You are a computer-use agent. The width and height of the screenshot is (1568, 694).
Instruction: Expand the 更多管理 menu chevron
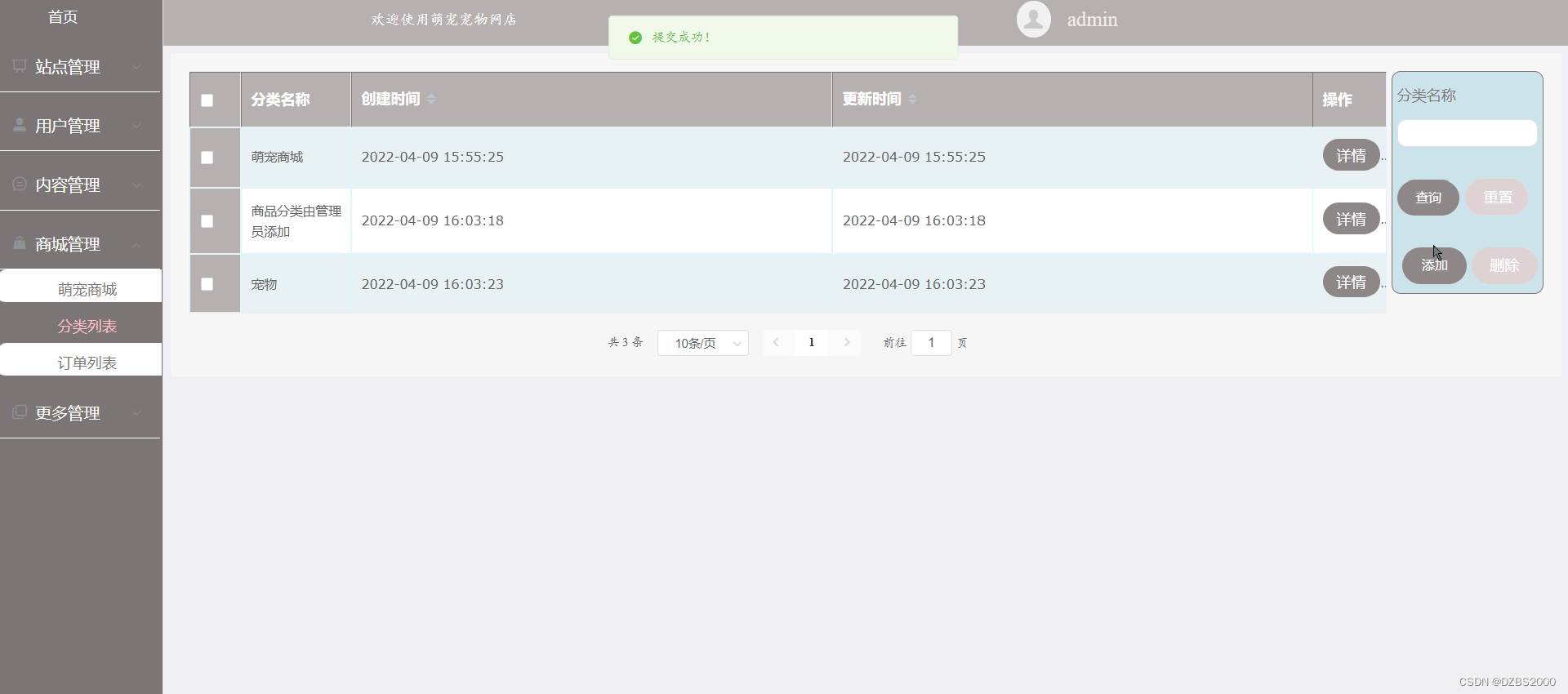[x=136, y=413]
